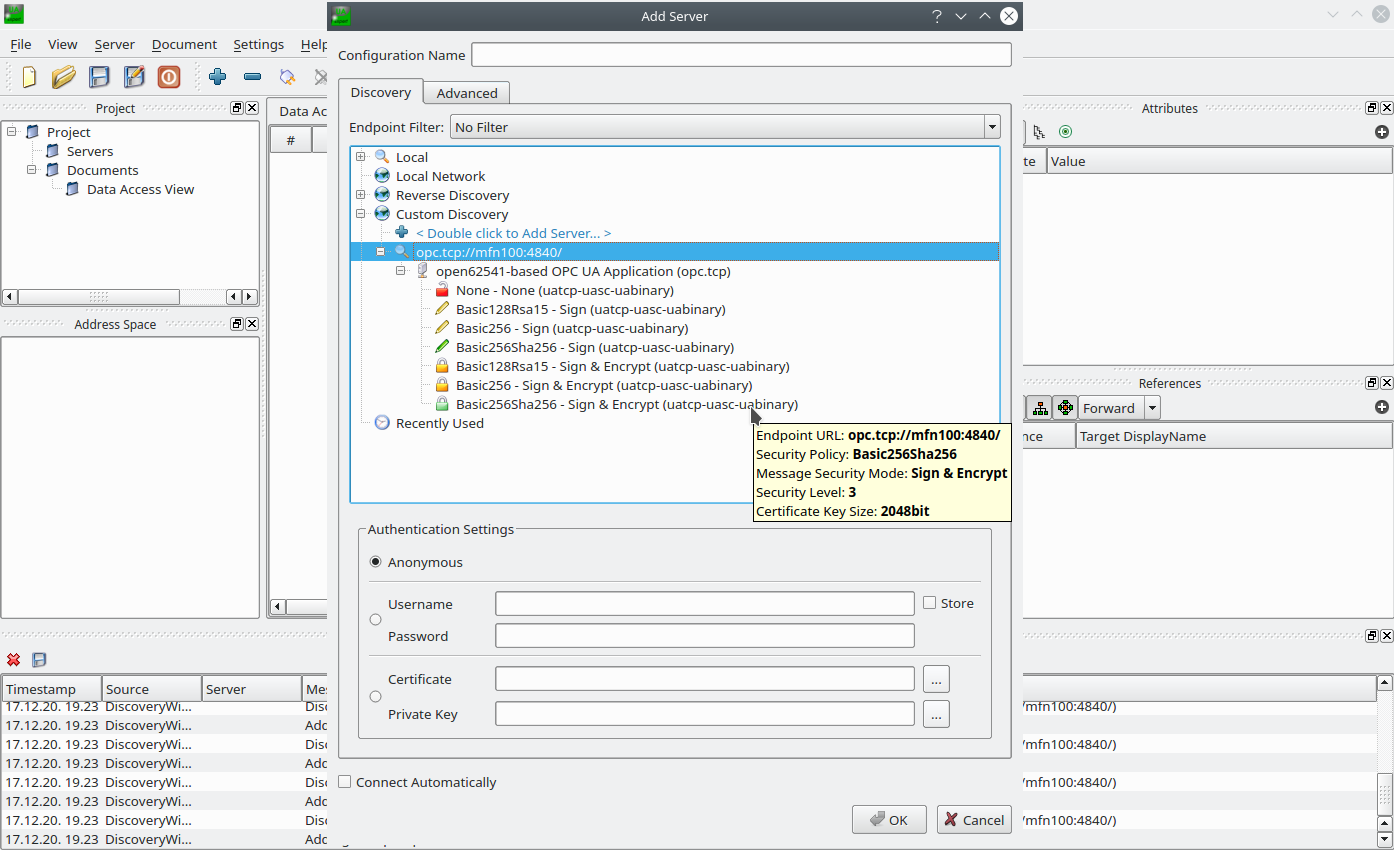The height and width of the screenshot is (850, 1394).
Task: Collapse the Custom Discovery tree node
Action: click(x=361, y=214)
